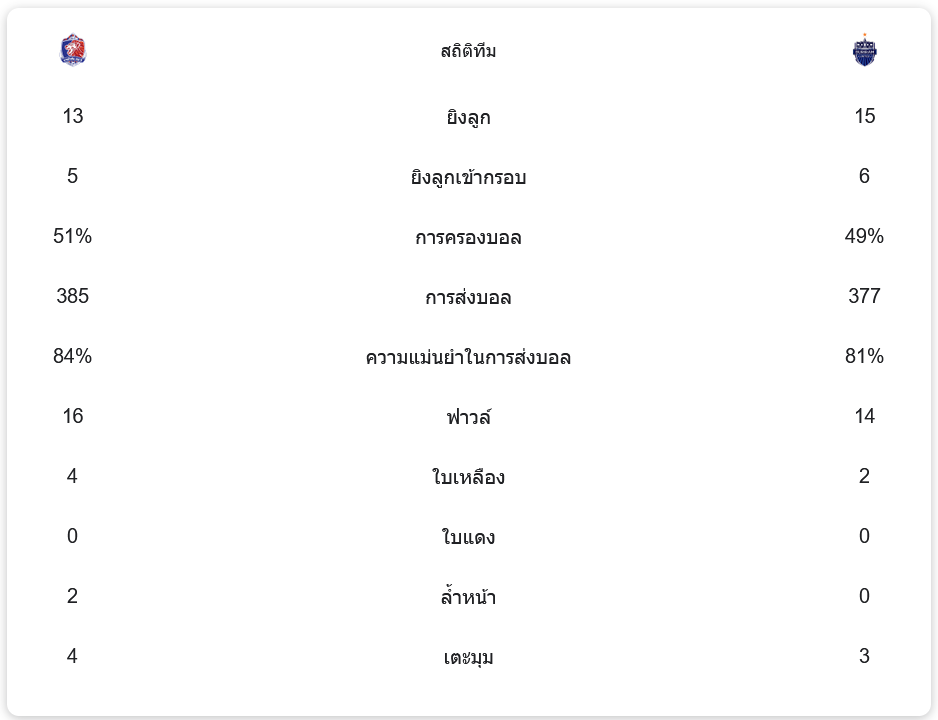Click the เตะมุม corner kick label
The height and width of the screenshot is (720, 938).
pyautogui.click(x=468, y=657)
